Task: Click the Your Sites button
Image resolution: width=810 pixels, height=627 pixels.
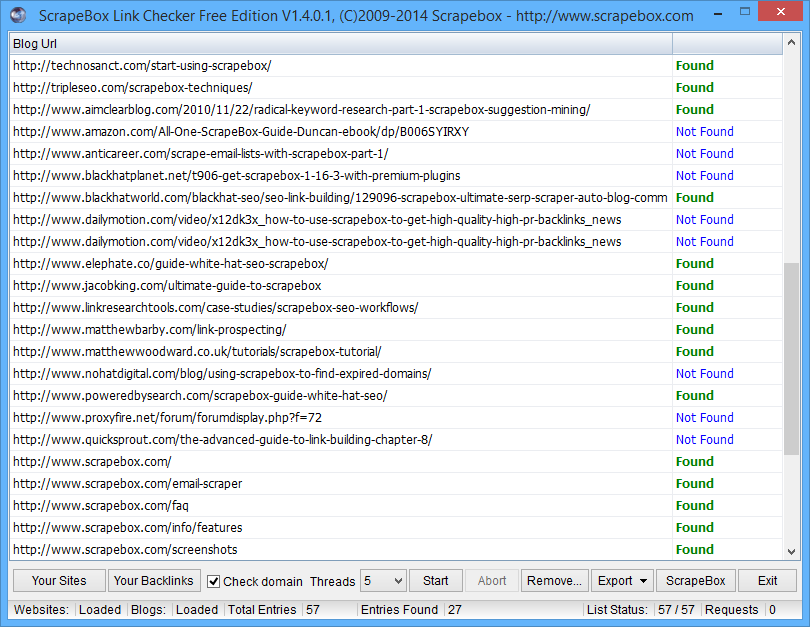Action: 59,581
